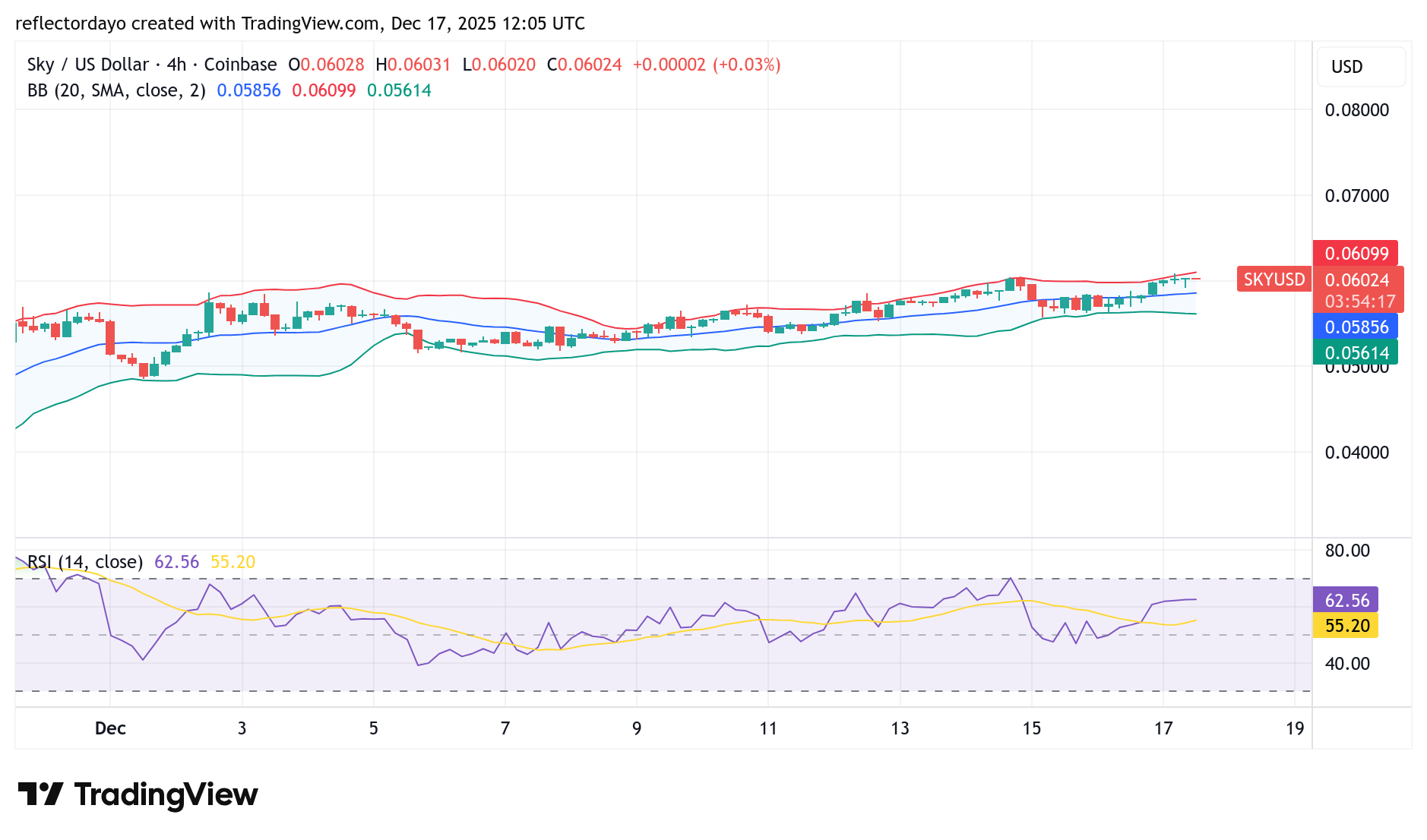This screenshot has height=840, width=1427.
Task: Click the TradingView logo
Action: (138, 794)
